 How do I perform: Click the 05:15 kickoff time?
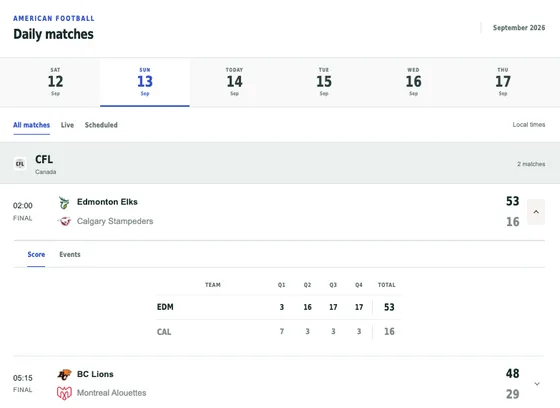coord(22,378)
